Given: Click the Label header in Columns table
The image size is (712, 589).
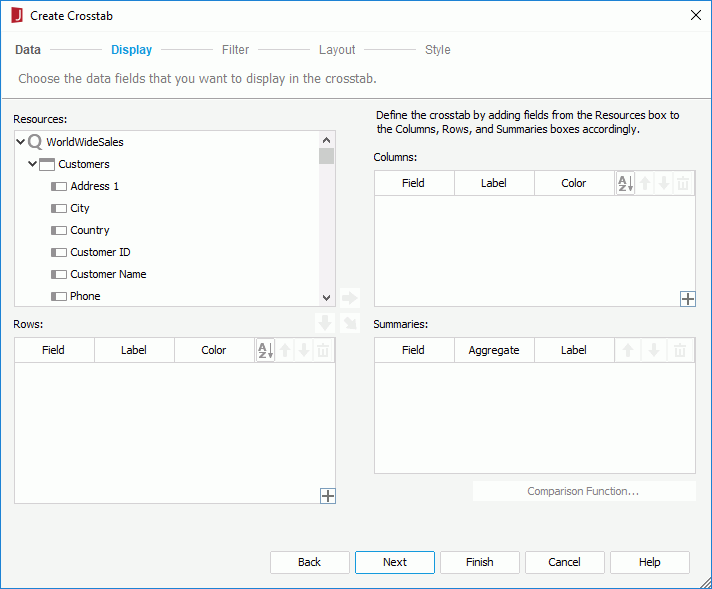Looking at the screenshot, I should click(494, 183).
